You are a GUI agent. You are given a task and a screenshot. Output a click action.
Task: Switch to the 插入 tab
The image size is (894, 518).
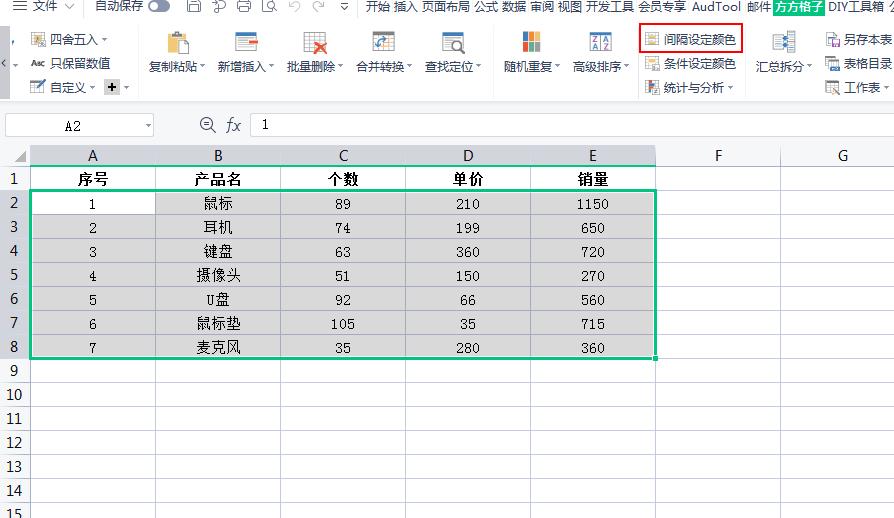[x=406, y=6]
